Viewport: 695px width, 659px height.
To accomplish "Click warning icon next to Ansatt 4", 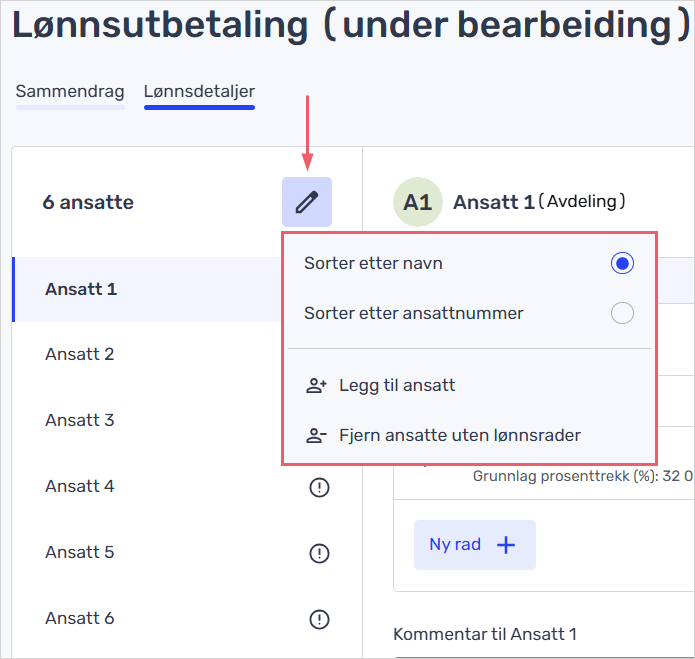I will tap(319, 487).
